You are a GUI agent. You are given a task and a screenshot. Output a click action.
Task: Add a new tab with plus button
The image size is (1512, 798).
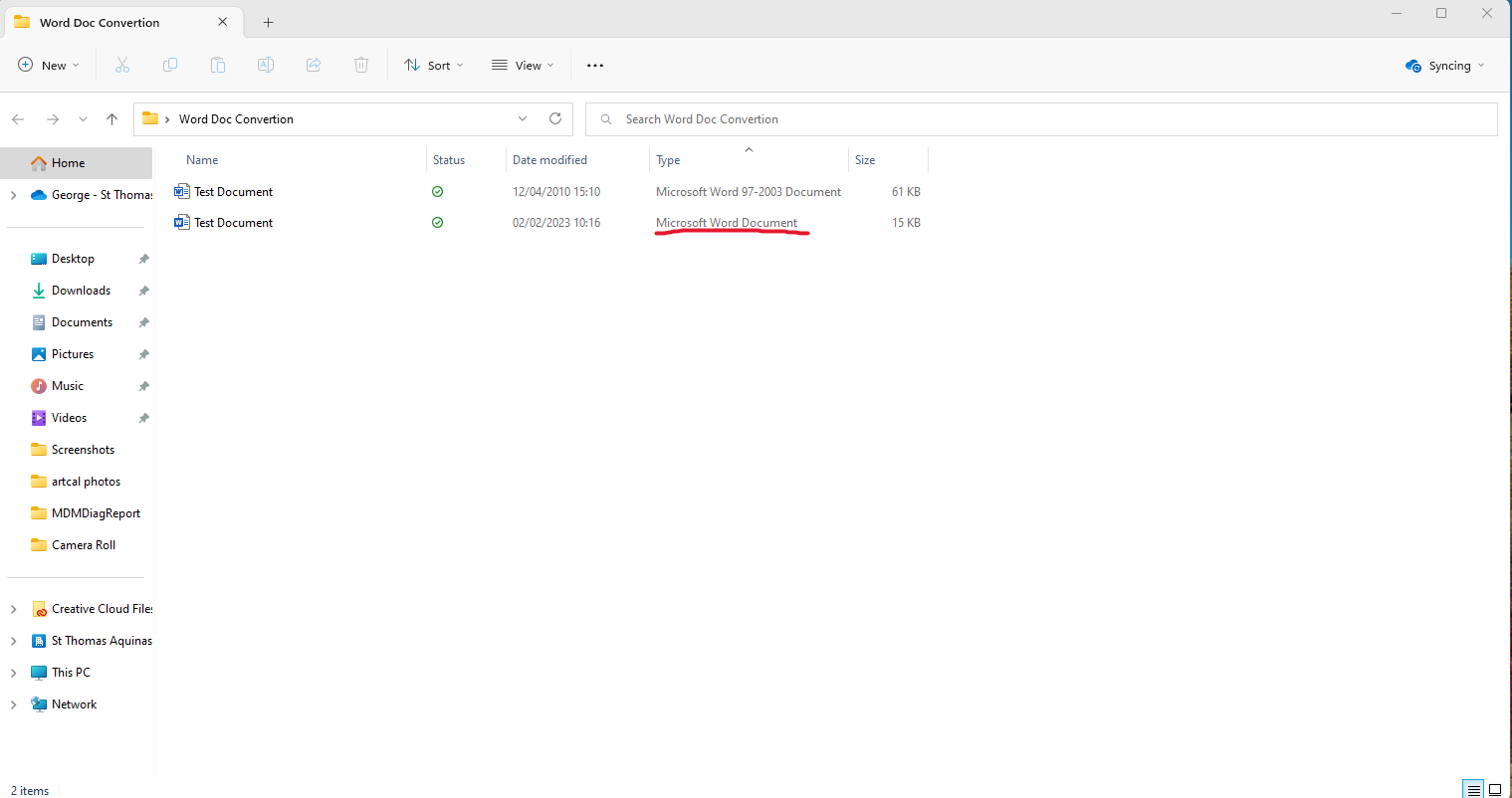point(268,22)
